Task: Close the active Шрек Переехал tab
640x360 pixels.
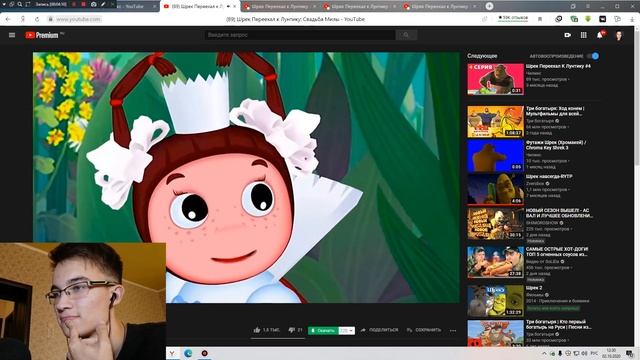Action: (x=235, y=7)
